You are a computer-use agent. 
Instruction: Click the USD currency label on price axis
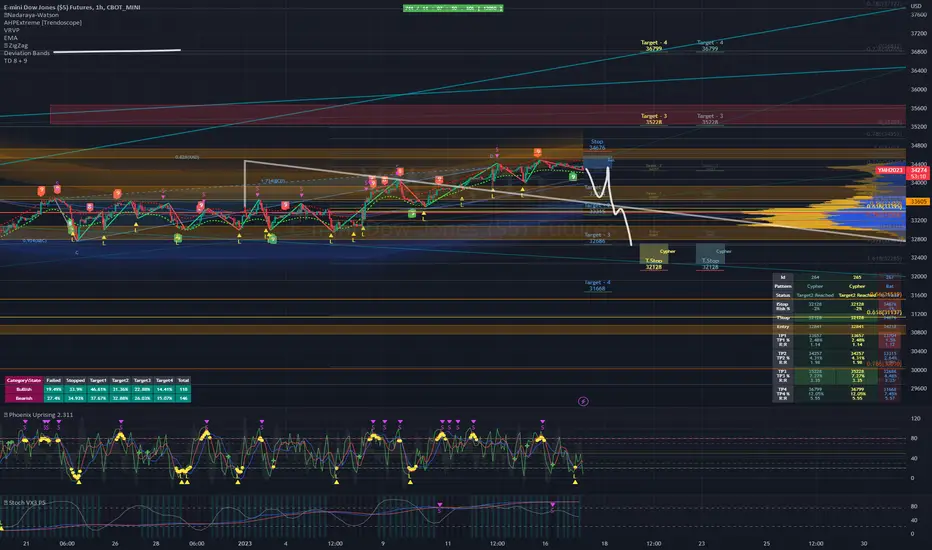(x=916, y=6)
